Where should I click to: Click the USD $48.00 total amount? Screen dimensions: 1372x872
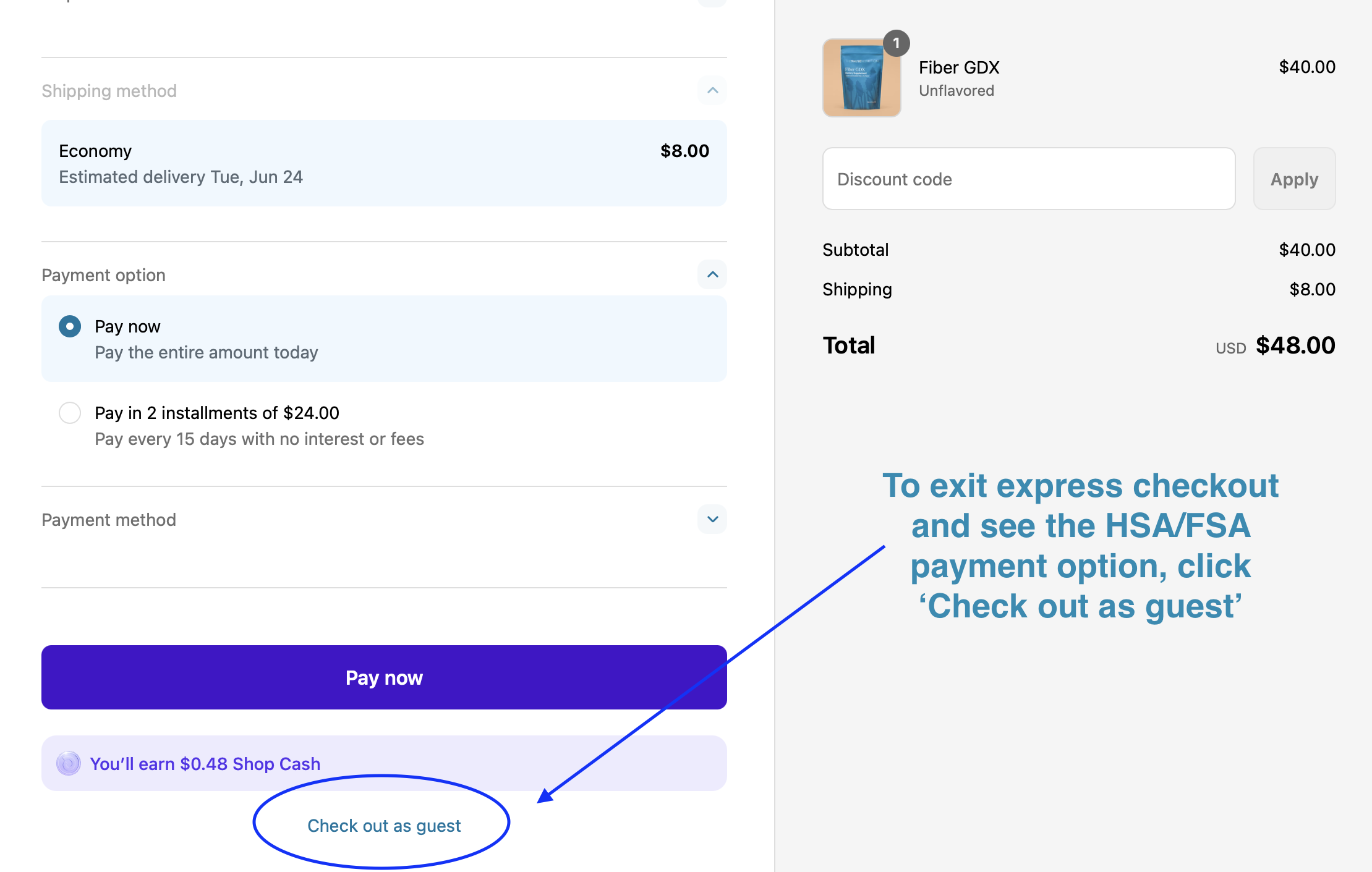[x=1275, y=345]
